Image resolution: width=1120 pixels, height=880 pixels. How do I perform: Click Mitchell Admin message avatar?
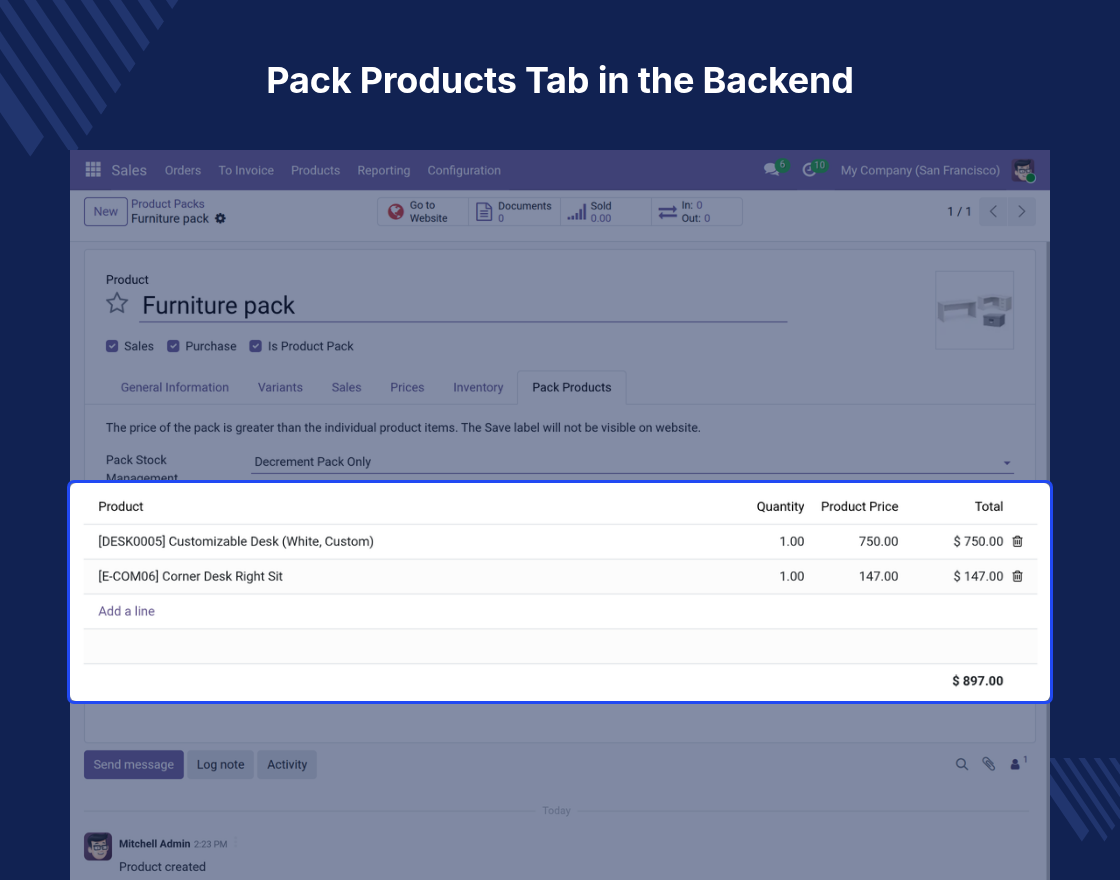tap(98, 846)
